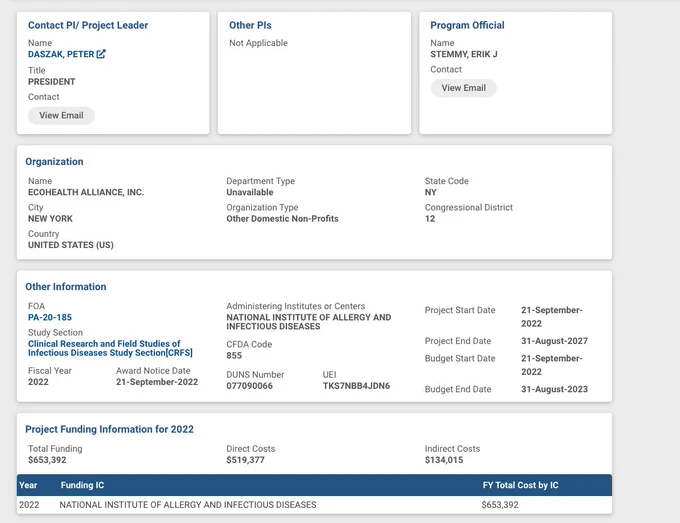Select Award Notice Date 21-September-2022
The image size is (680, 523).
coord(157,382)
